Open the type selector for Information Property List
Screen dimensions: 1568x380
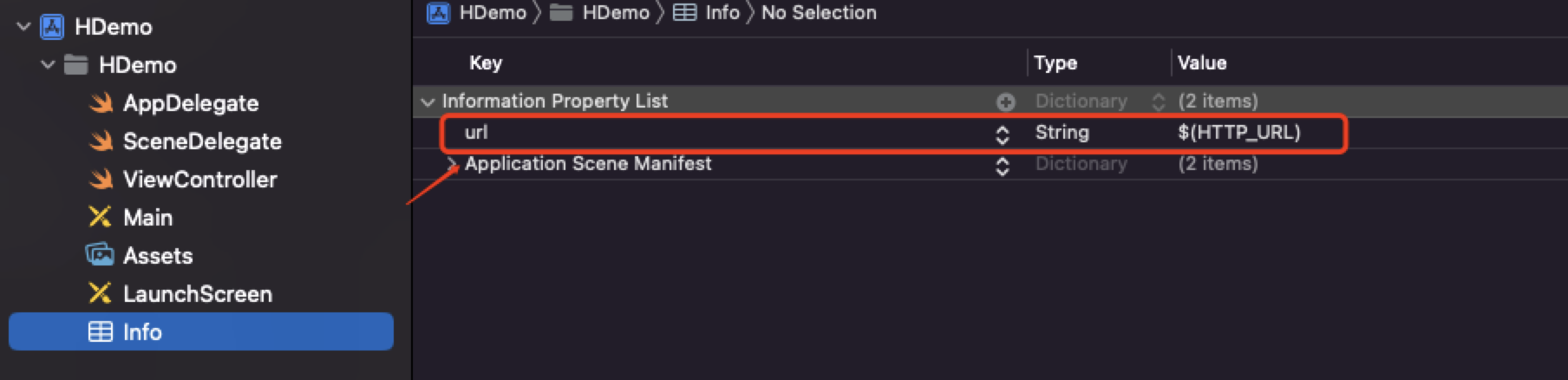click(x=1158, y=102)
